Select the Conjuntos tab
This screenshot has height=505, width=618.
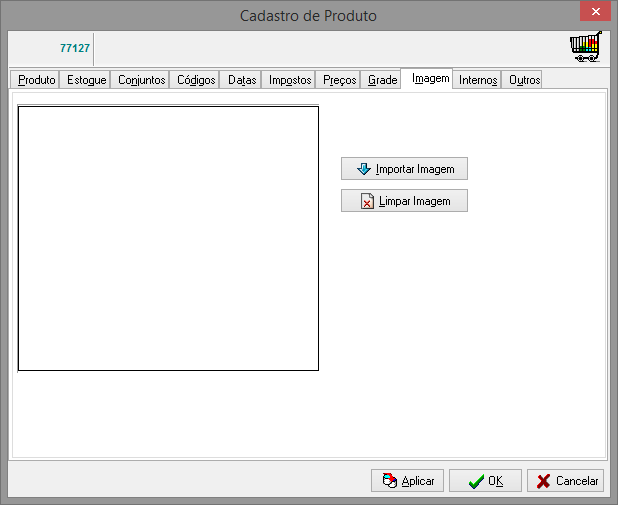coord(141,80)
